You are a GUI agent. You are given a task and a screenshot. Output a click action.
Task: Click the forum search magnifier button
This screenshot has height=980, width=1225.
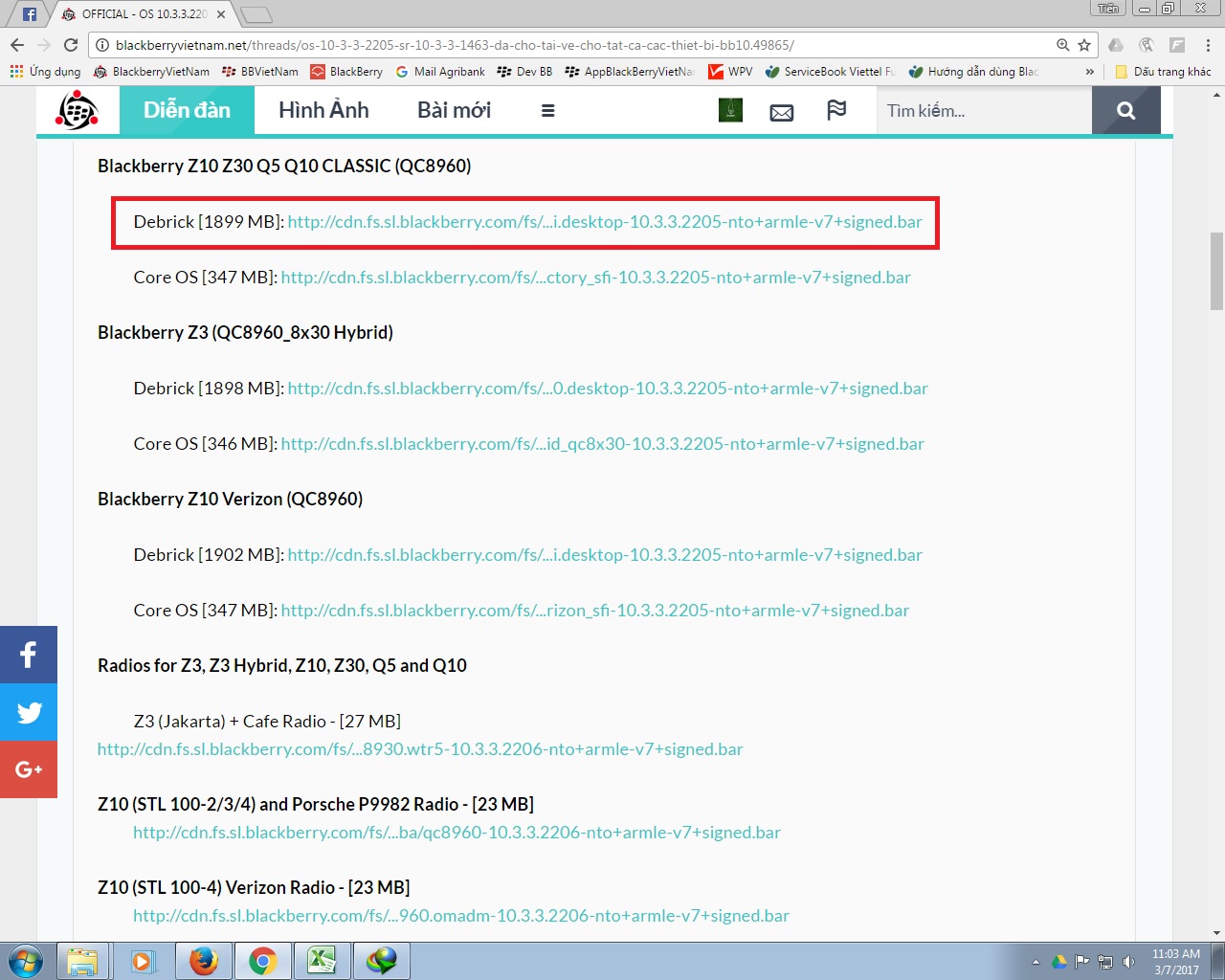click(1125, 111)
